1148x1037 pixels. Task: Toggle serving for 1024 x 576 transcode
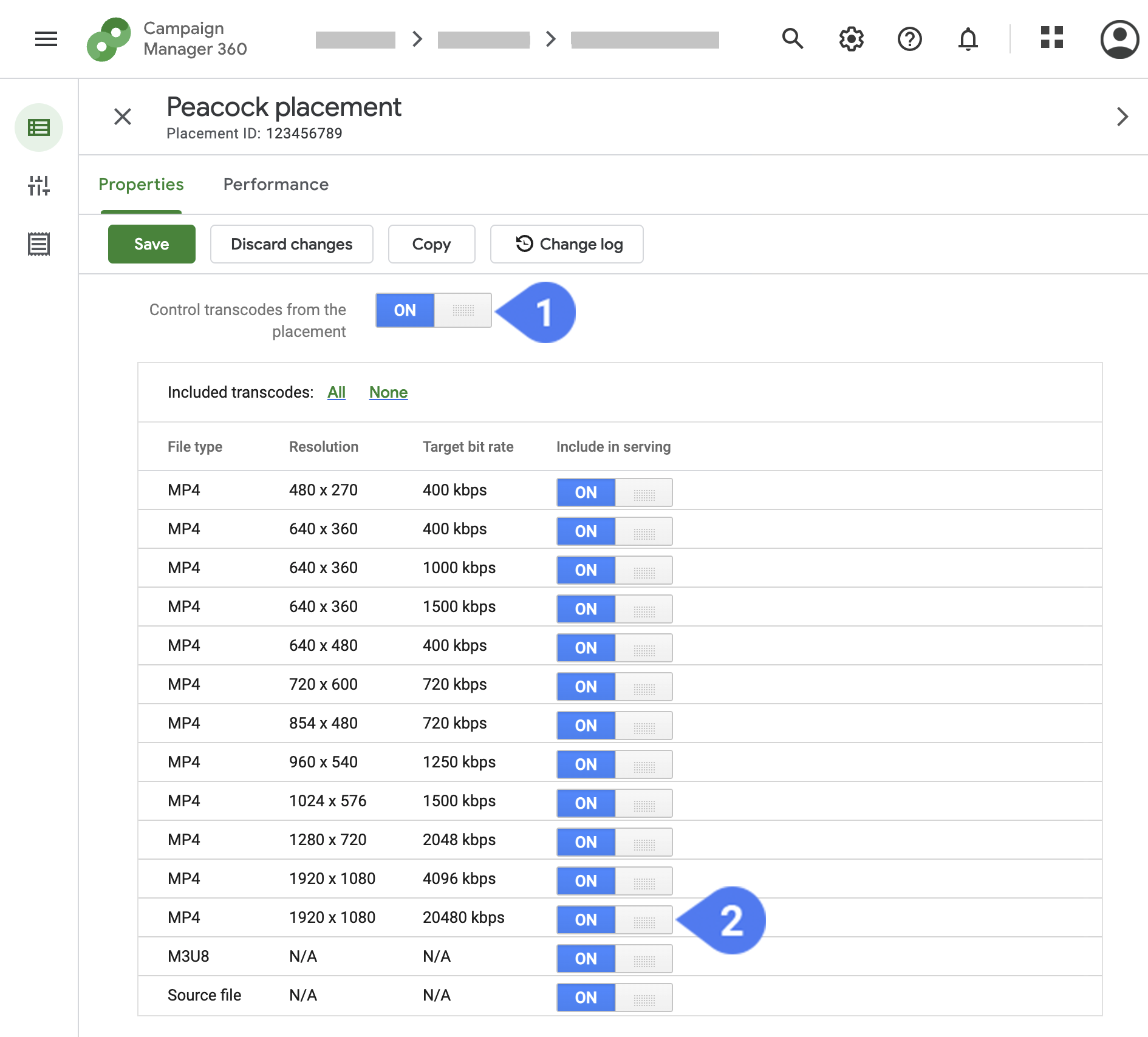(615, 803)
